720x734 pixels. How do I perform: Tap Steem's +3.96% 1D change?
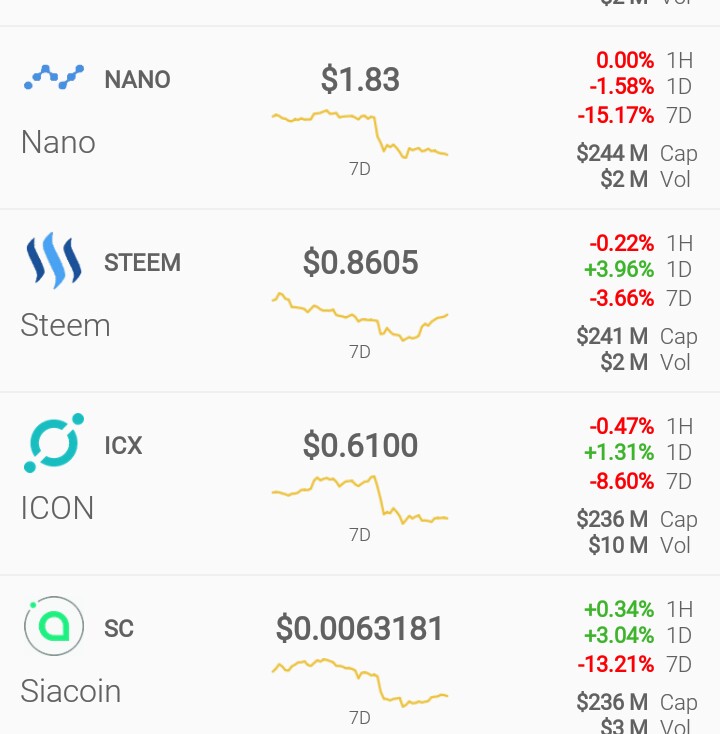(619, 269)
